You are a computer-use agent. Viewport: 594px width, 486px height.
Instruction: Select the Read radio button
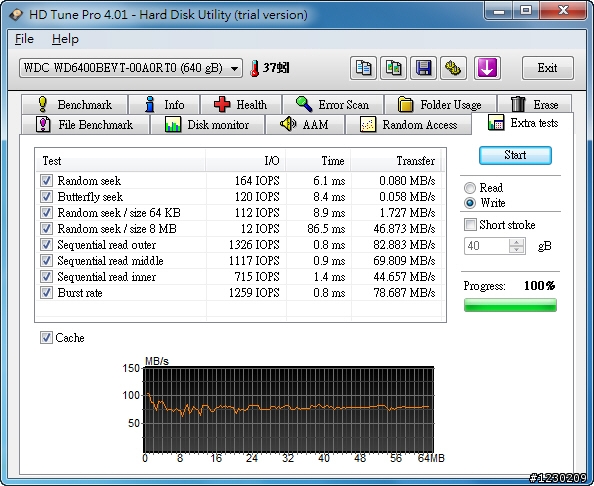tap(470, 188)
